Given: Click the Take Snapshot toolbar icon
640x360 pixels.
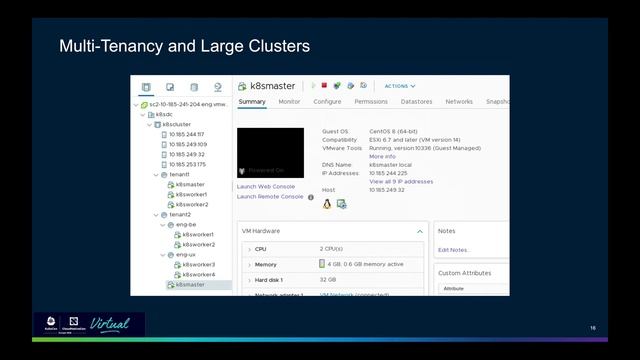Looking at the screenshot, I should click(363, 86).
